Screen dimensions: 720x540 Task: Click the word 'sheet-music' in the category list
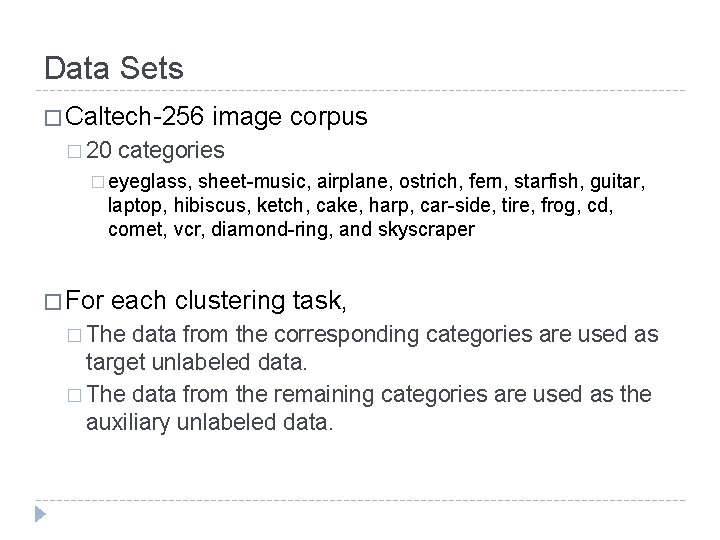pos(249,182)
